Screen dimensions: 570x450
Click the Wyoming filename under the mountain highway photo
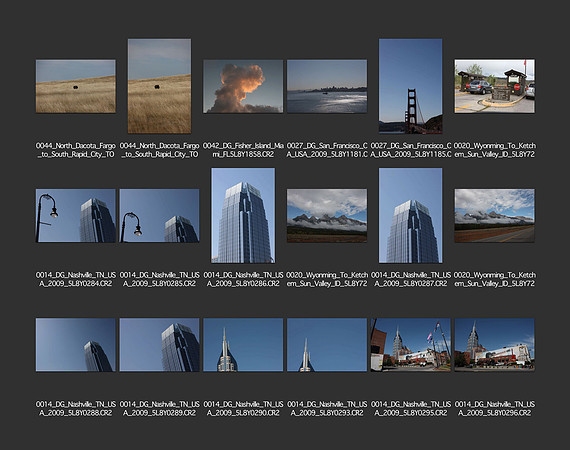494,279
